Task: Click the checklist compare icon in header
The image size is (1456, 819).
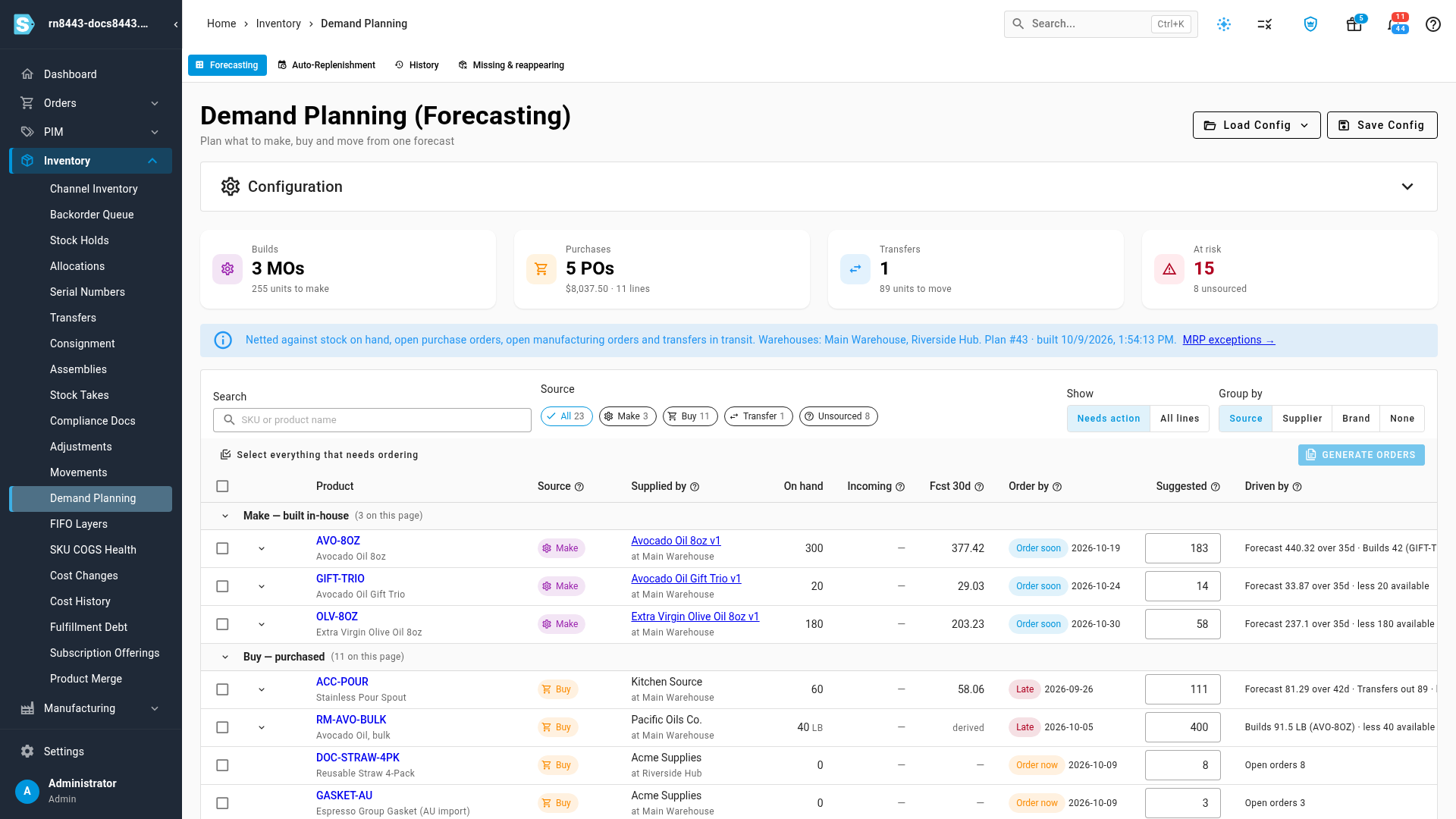Action: click(x=1264, y=24)
